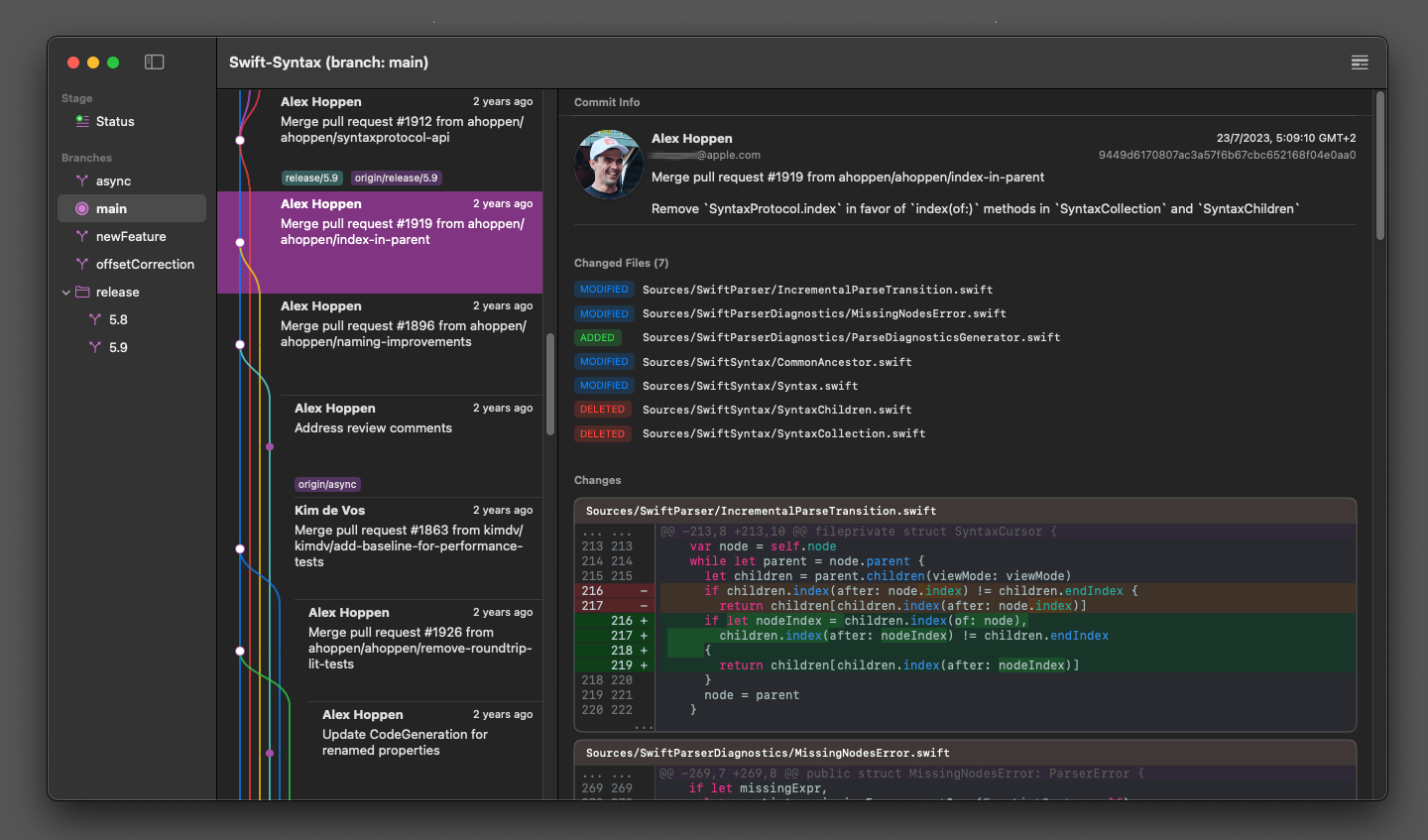
Task: Click the commit graph node for #1919
Action: click(240, 242)
